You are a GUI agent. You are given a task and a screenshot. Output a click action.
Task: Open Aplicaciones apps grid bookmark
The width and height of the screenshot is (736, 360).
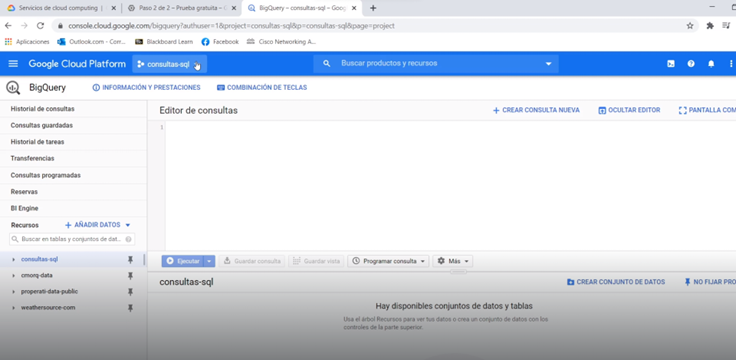pos(27,42)
